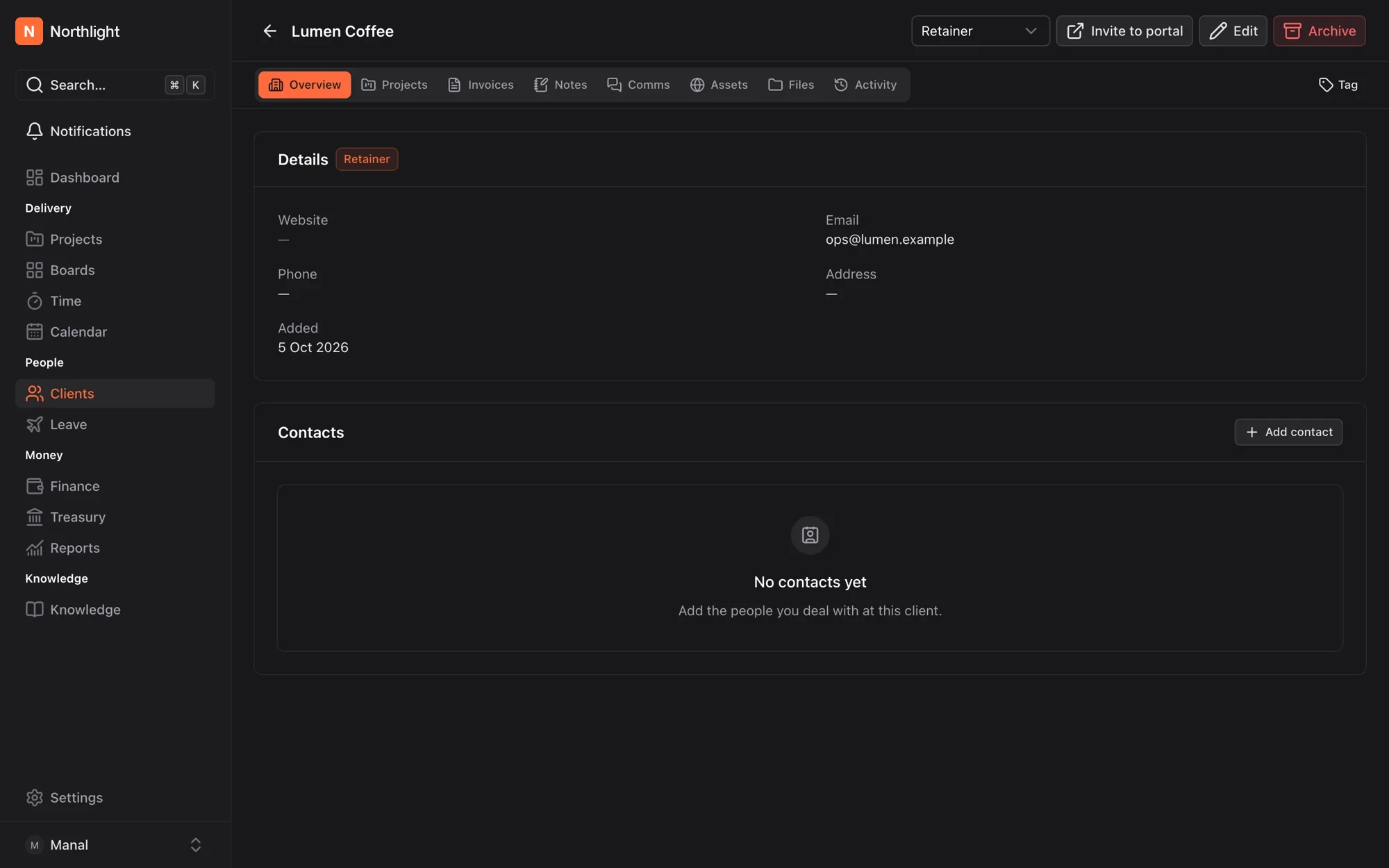
Task: Click the Add contact button label
Action: [x=1299, y=432]
